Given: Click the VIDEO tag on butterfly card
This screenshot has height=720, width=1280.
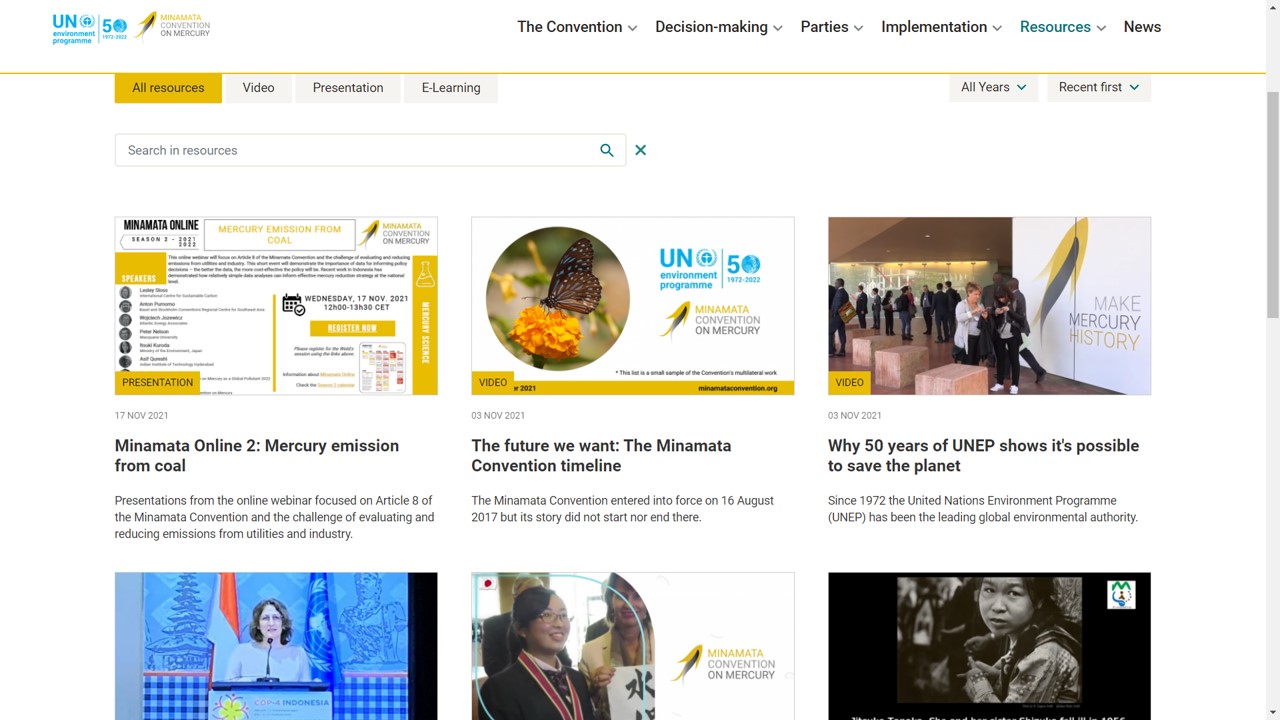Looking at the screenshot, I should [493, 382].
